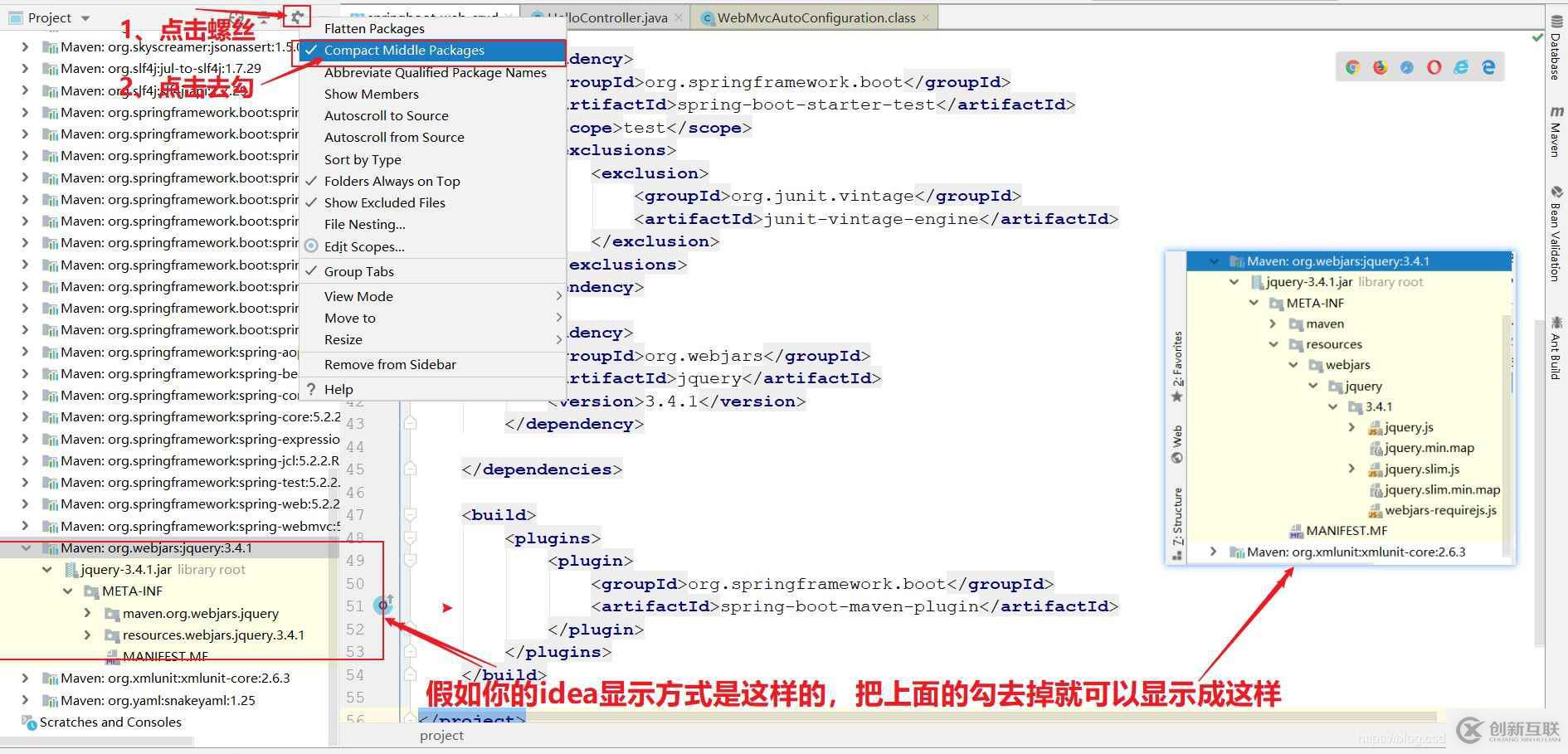This screenshot has height=754, width=1568.
Task: Toggle Abbreviate Qualified Package Names
Action: click(432, 73)
